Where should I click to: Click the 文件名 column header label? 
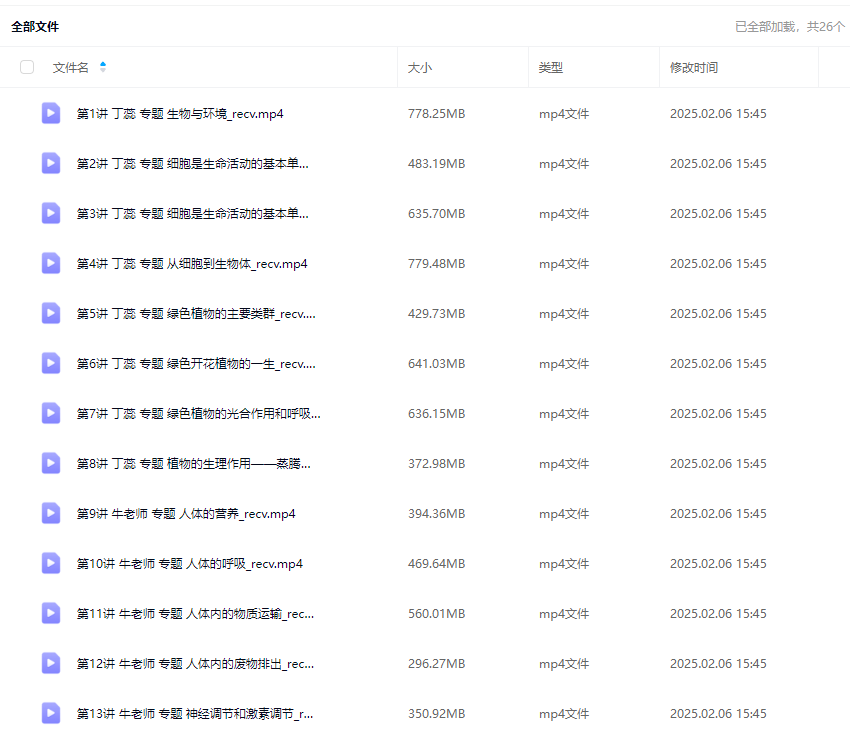point(70,67)
